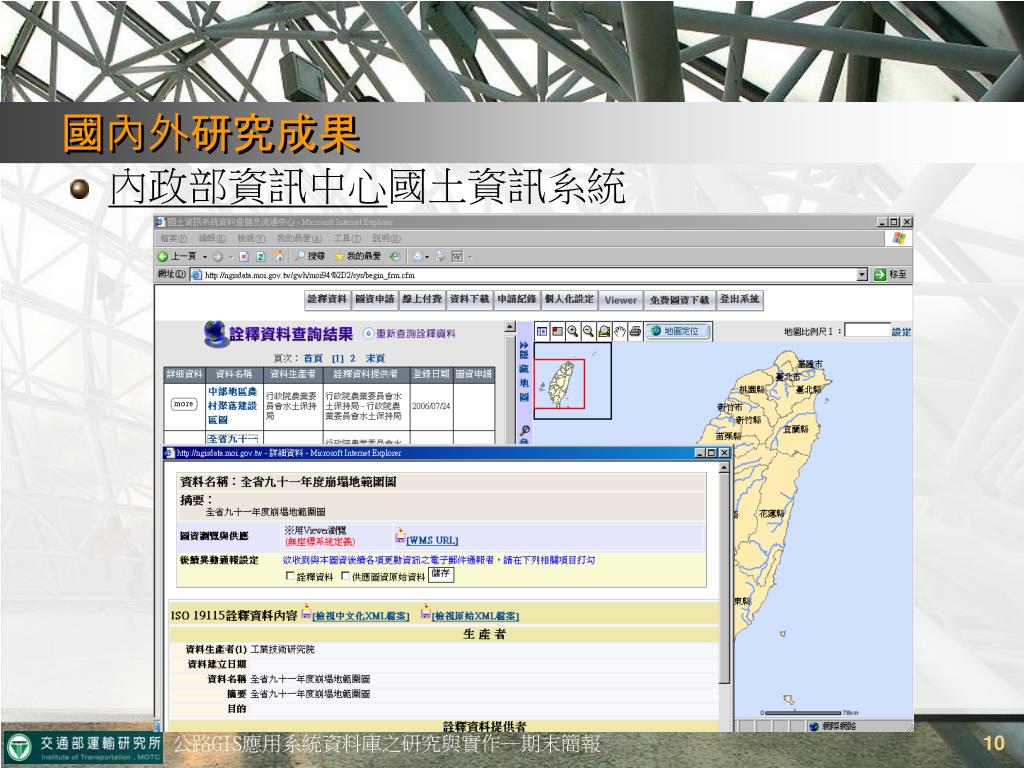Click the icon before 檢視中文化XML檔案
Image resolution: width=1024 pixels, height=768 pixels.
pyautogui.click(x=306, y=611)
